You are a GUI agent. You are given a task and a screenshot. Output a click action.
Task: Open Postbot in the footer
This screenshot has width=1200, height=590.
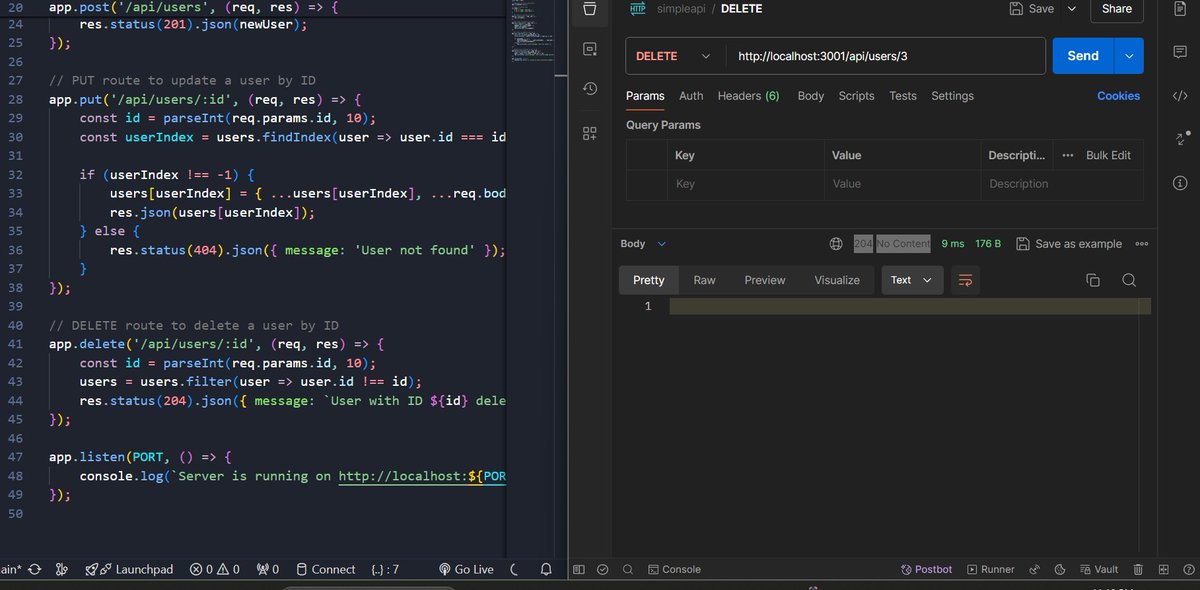click(927, 569)
